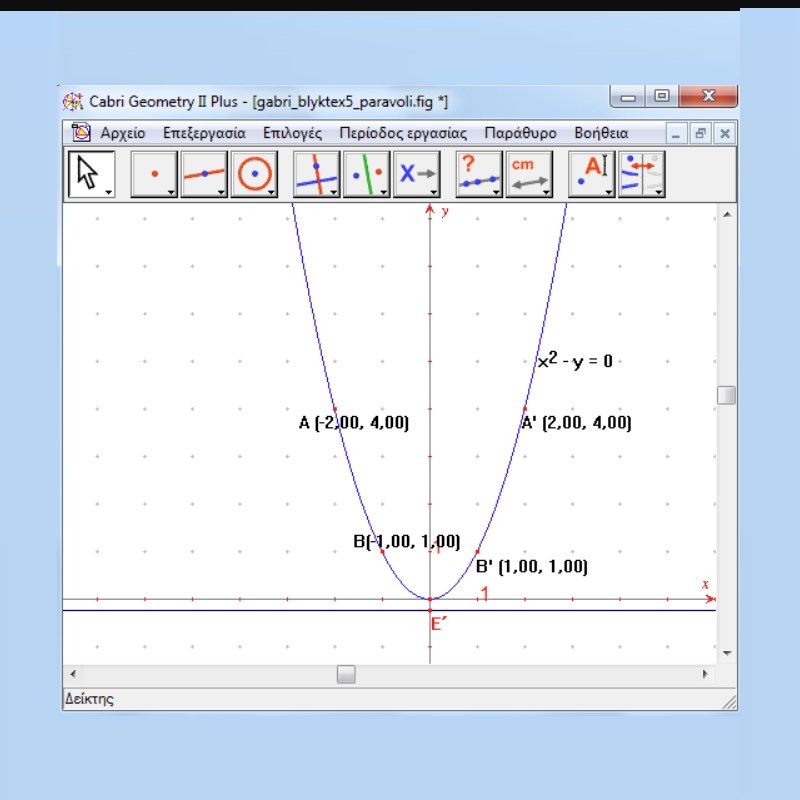Screen dimensions: 800x800
Task: Close the Cabri Geometry main window
Action: (709, 96)
